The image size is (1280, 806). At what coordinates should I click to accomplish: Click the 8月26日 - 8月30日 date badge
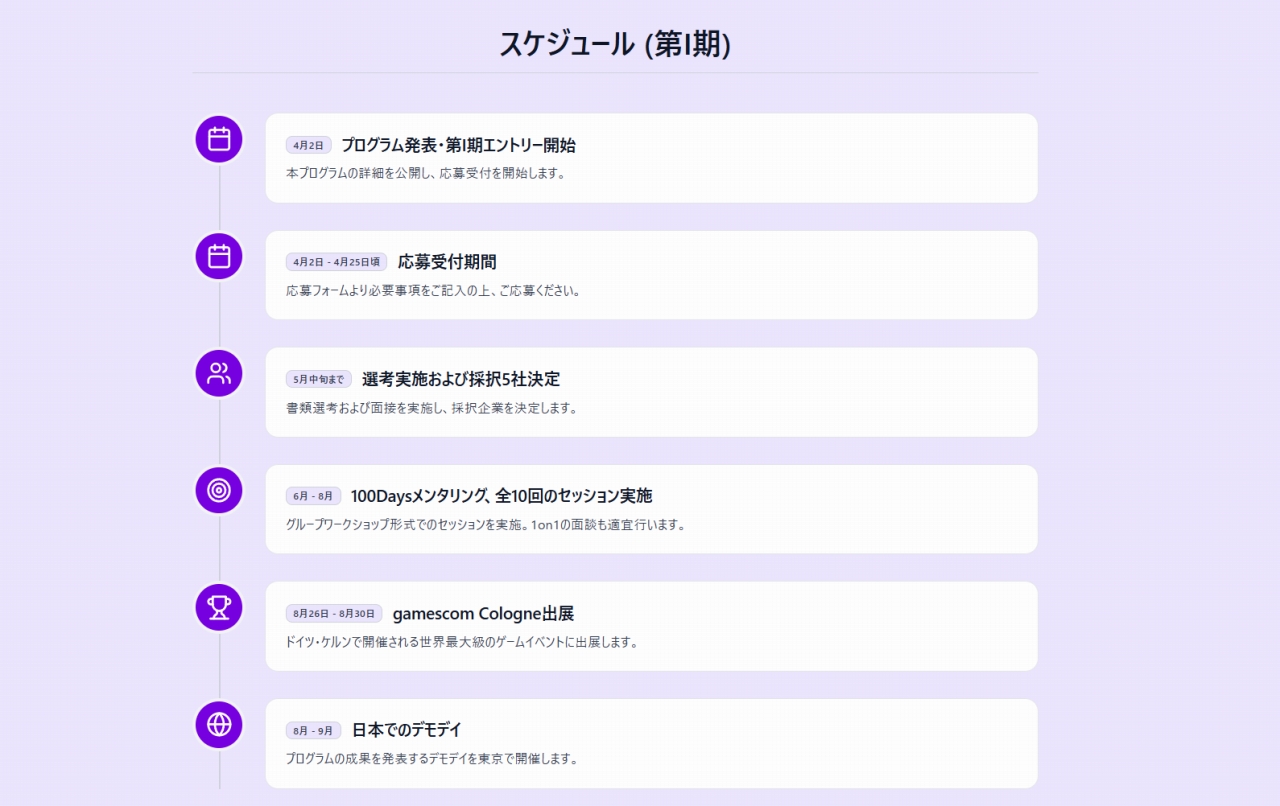click(x=334, y=613)
